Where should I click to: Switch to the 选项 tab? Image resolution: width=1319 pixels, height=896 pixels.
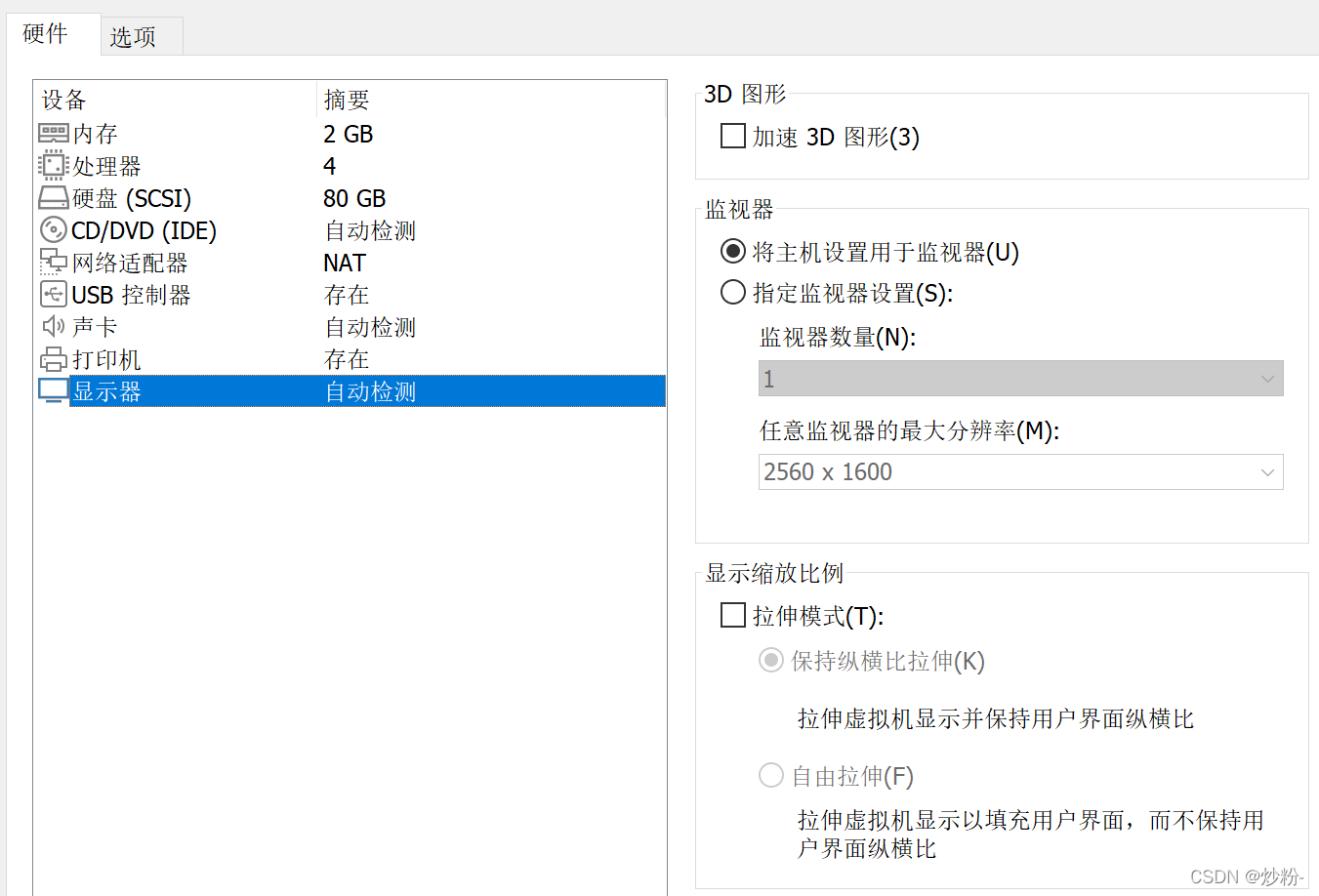pos(142,37)
